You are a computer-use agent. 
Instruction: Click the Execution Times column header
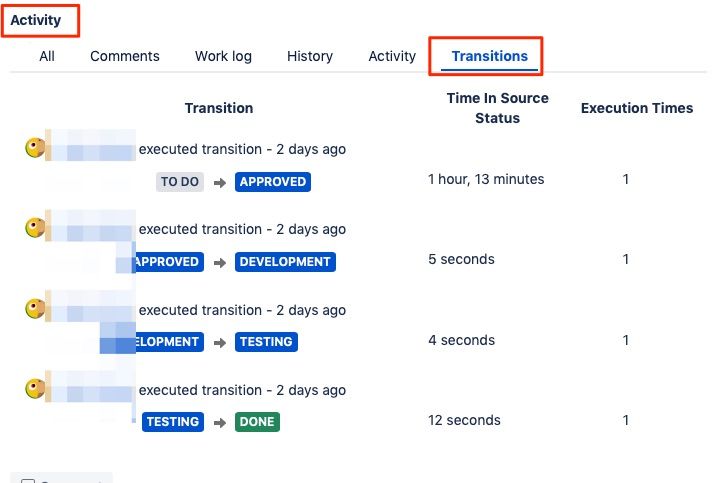[x=637, y=108]
